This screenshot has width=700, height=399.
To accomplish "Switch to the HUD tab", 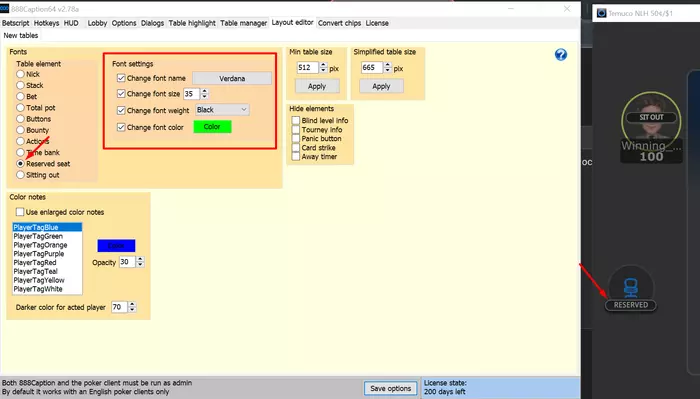I will pyautogui.click(x=71, y=23).
